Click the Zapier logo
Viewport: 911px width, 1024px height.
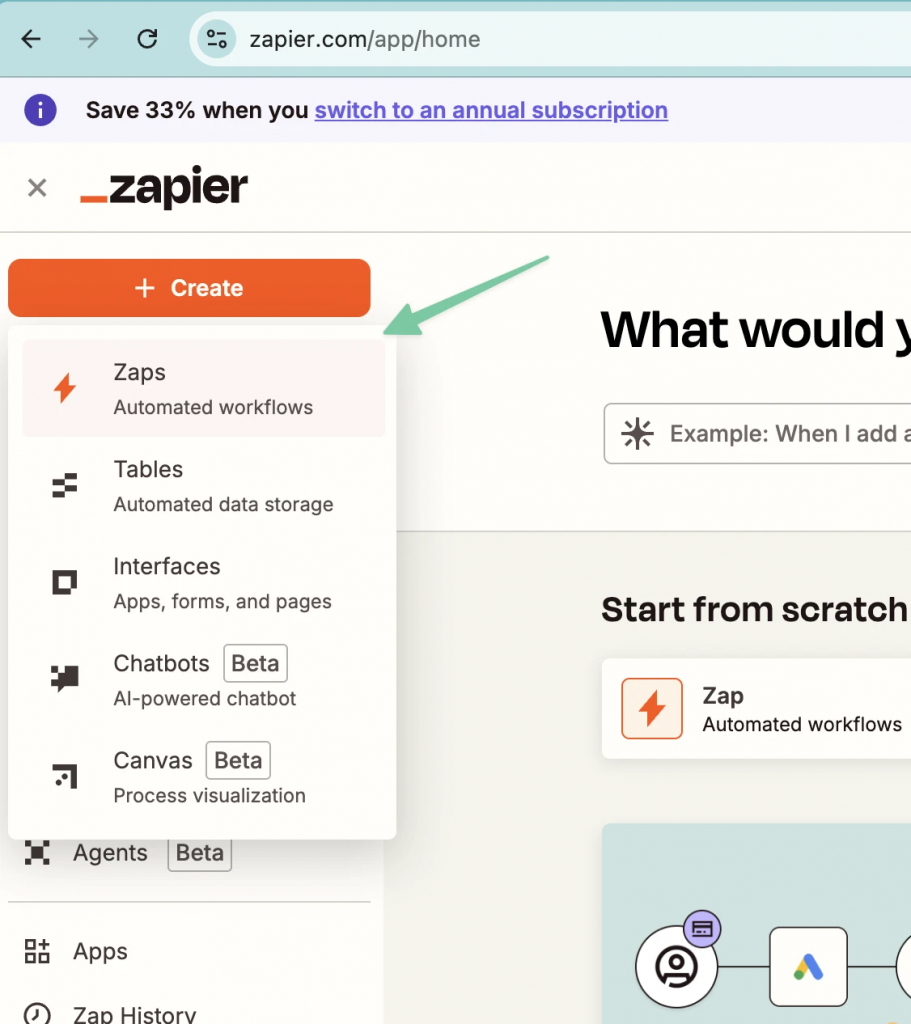pos(163,187)
